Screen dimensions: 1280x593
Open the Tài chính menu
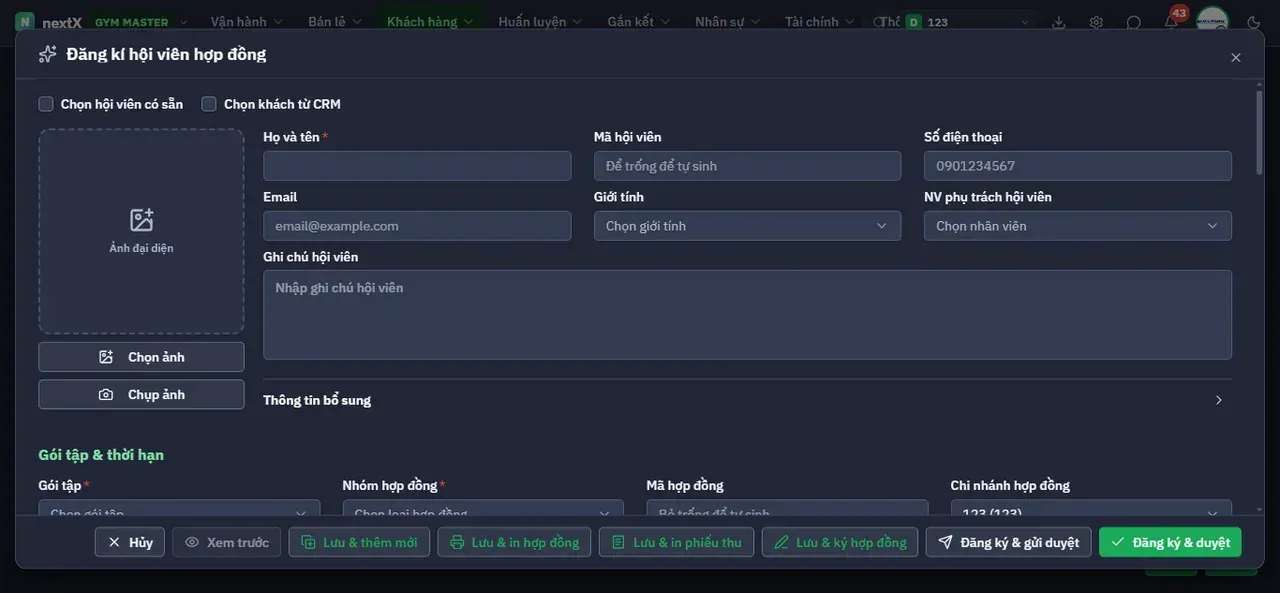coord(819,22)
